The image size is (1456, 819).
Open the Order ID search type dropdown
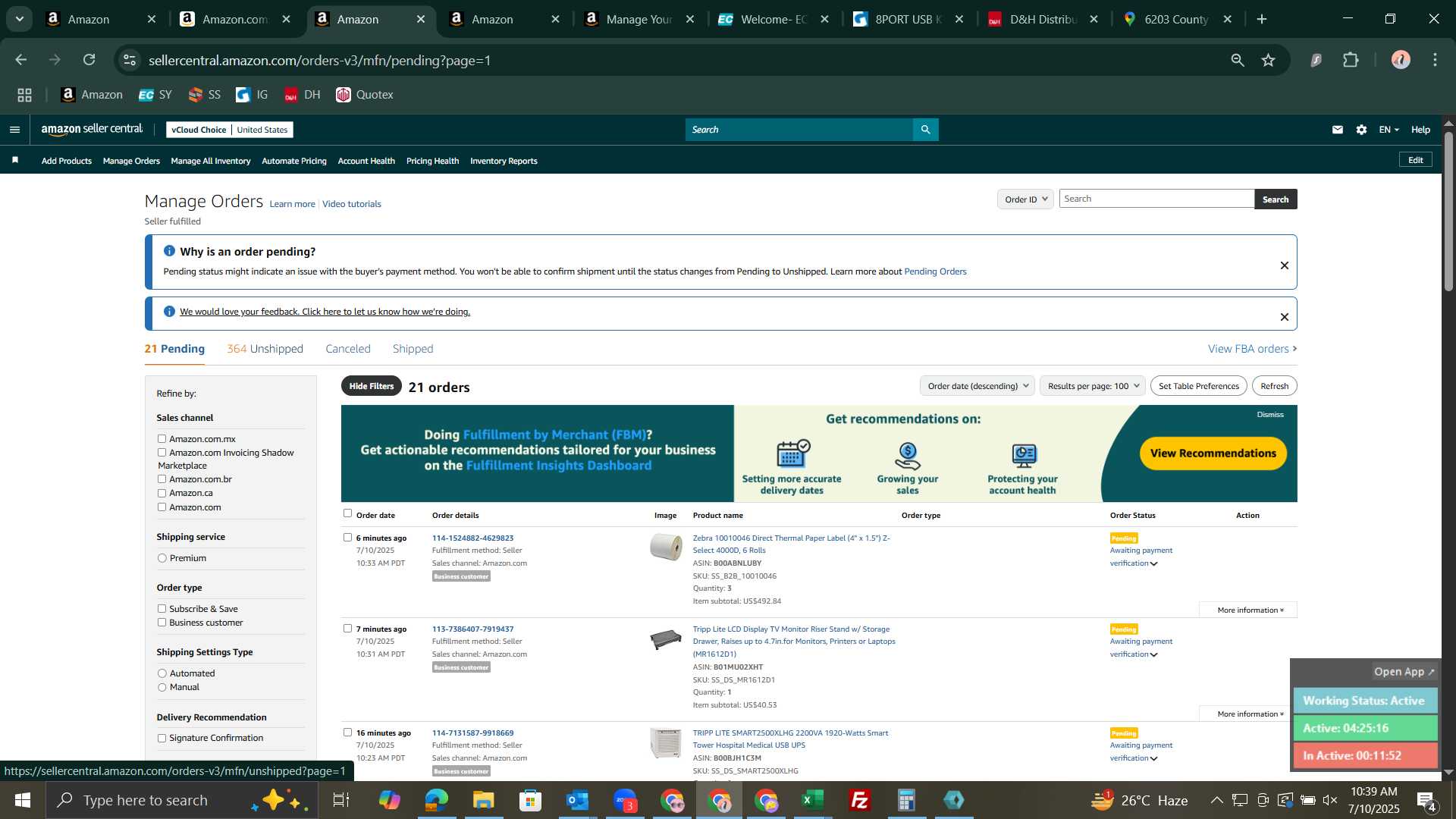(1025, 199)
